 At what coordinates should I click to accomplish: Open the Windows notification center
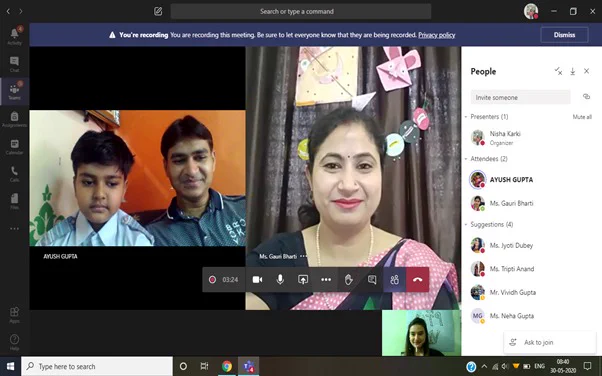click(x=587, y=366)
